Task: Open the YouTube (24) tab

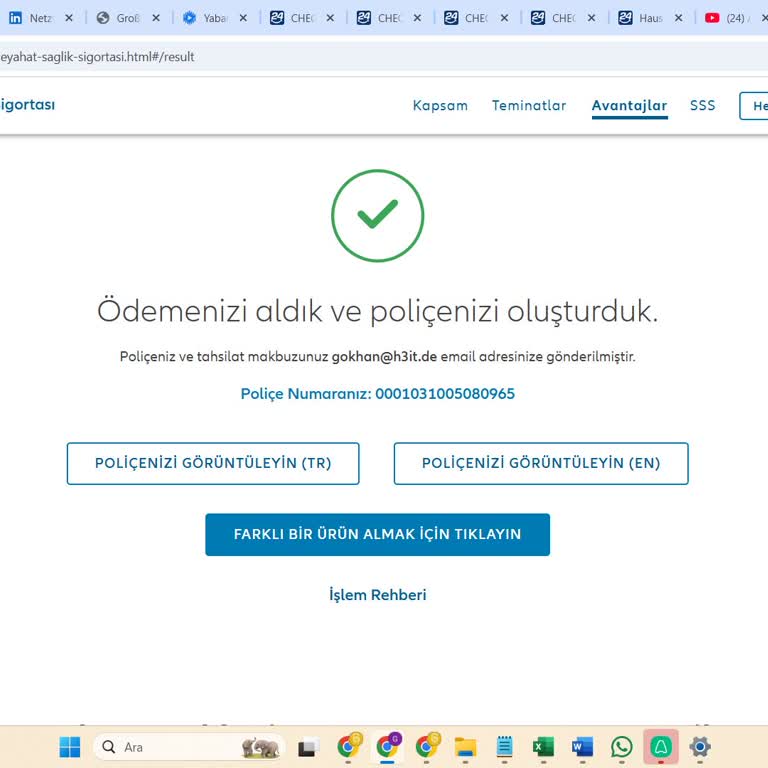Action: [727, 18]
